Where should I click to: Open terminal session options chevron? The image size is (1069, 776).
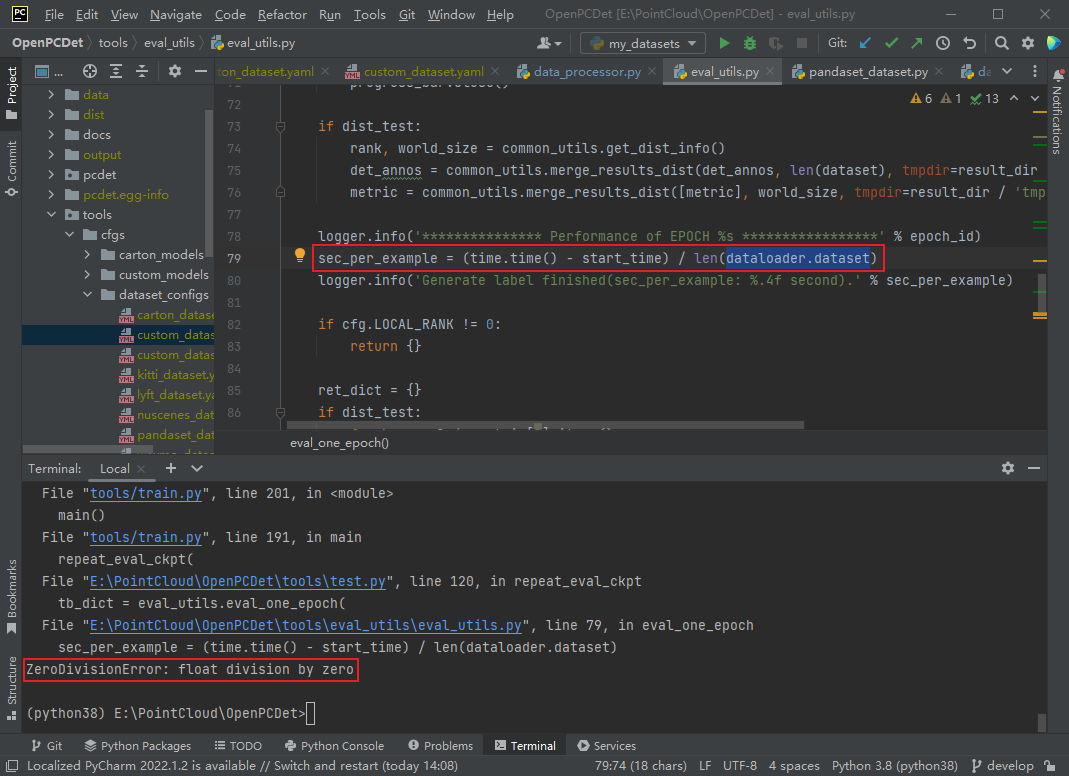[197, 468]
